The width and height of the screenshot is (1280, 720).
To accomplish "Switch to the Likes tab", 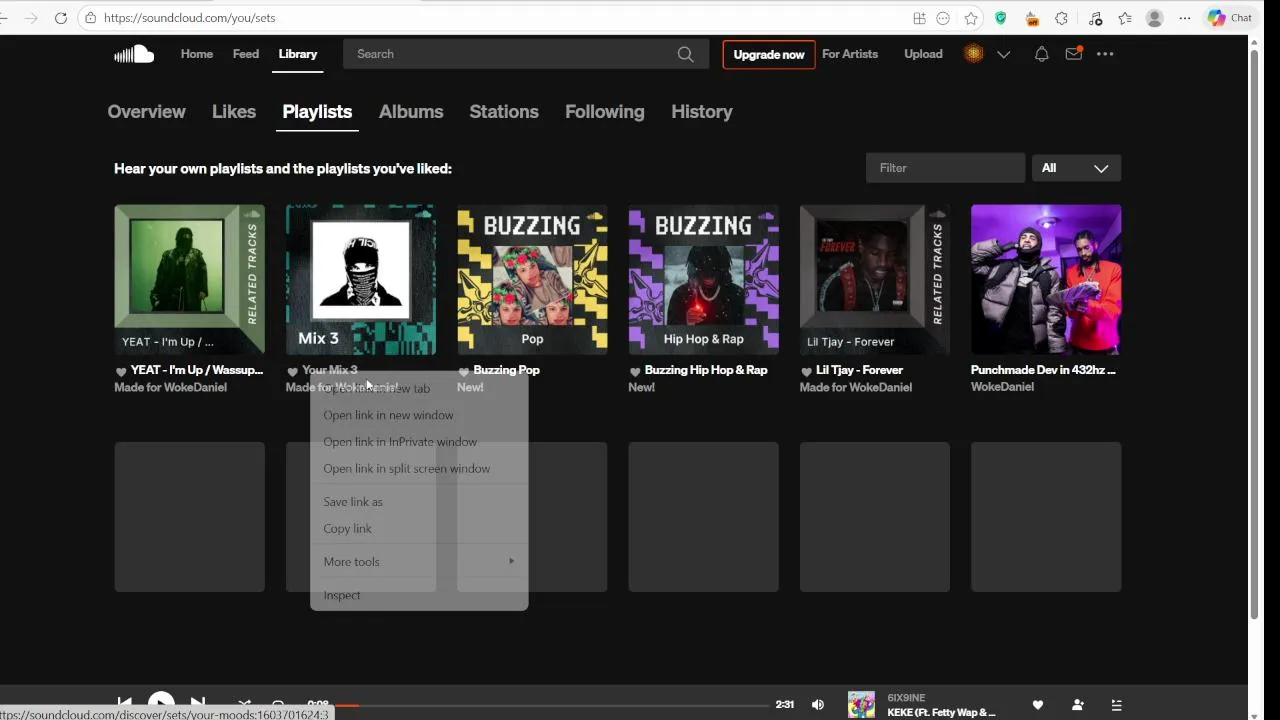I will tap(234, 112).
